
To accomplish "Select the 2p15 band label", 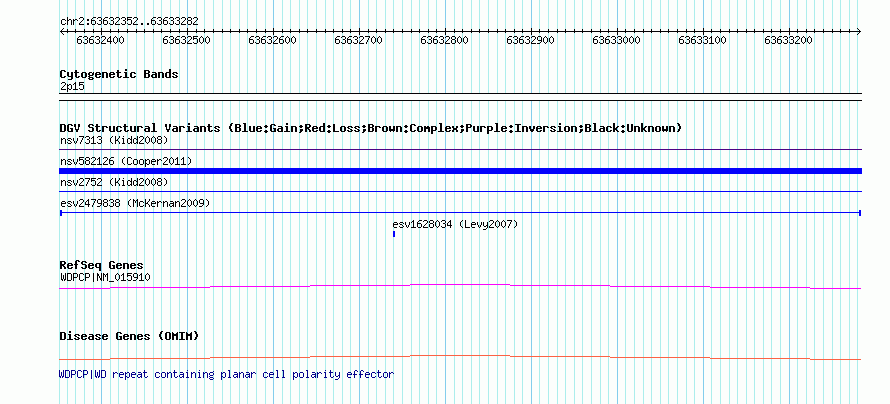I will tap(73, 87).
